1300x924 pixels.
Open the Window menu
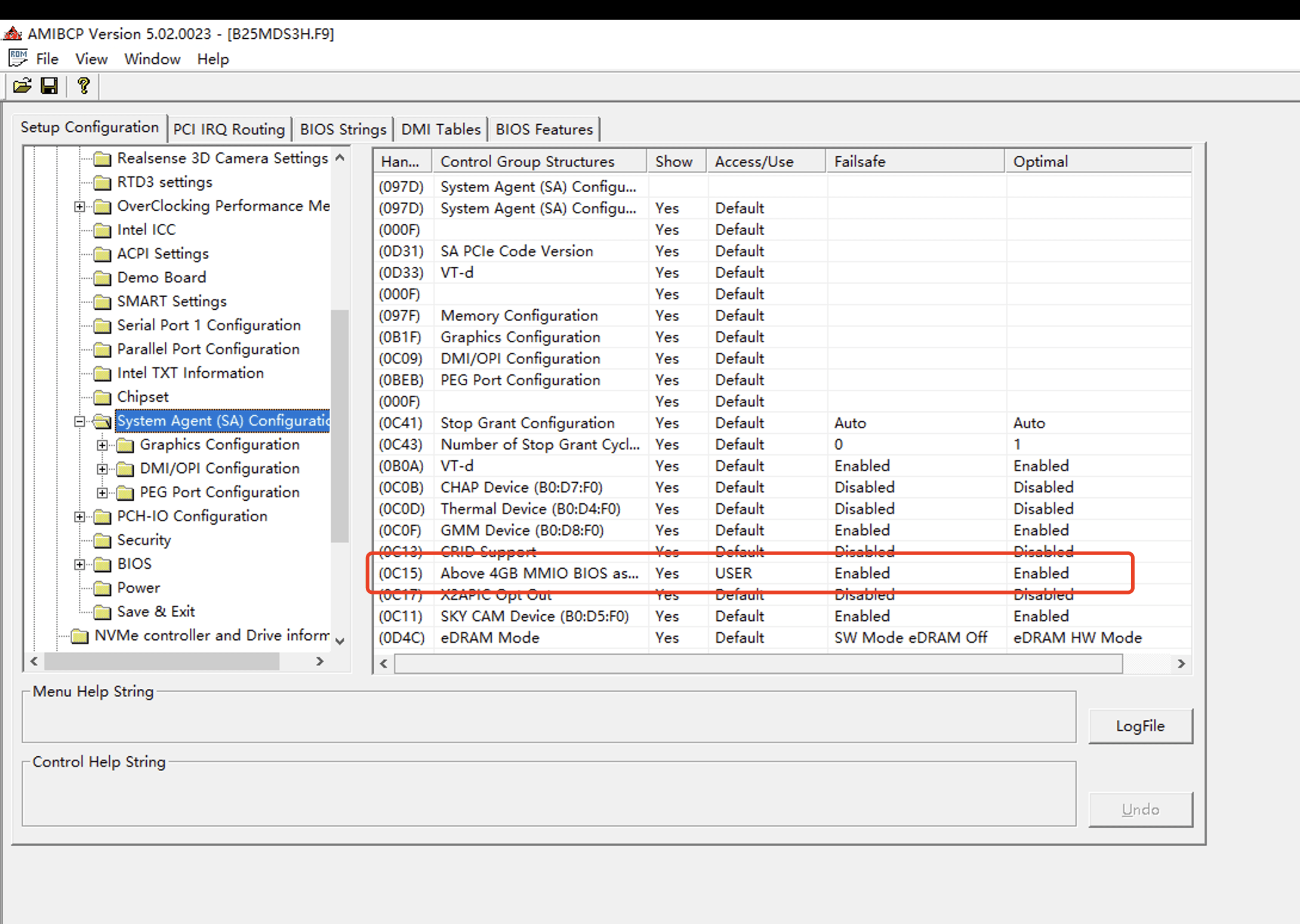point(152,59)
